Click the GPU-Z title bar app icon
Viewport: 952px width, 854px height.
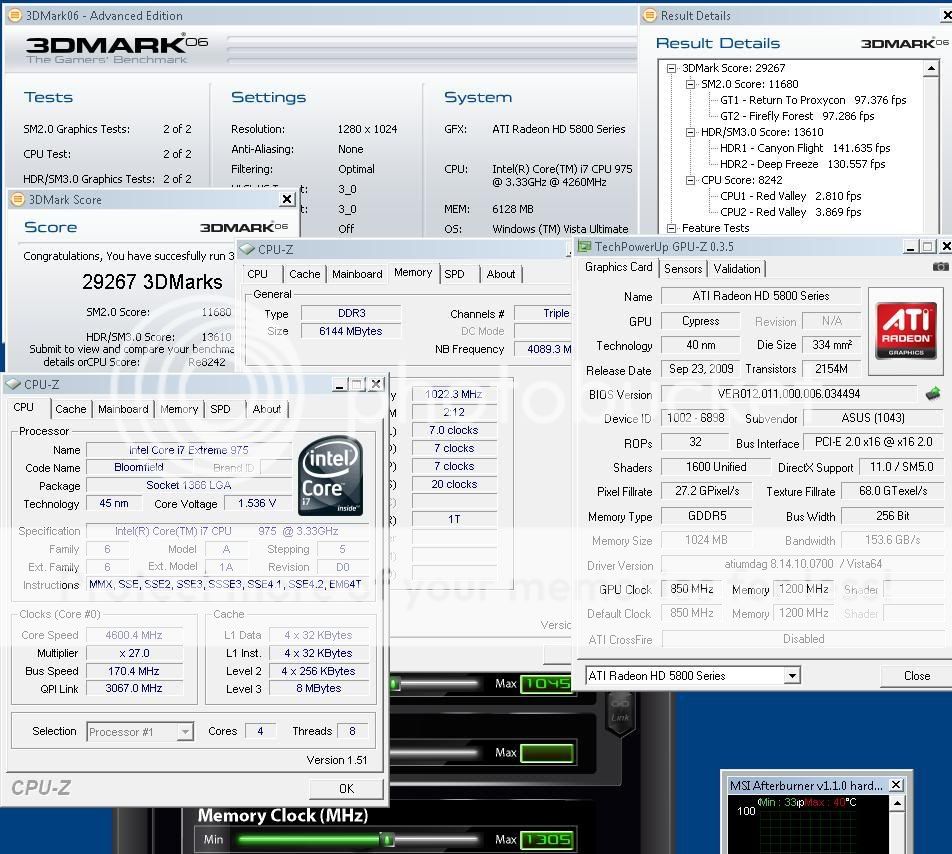[584, 246]
